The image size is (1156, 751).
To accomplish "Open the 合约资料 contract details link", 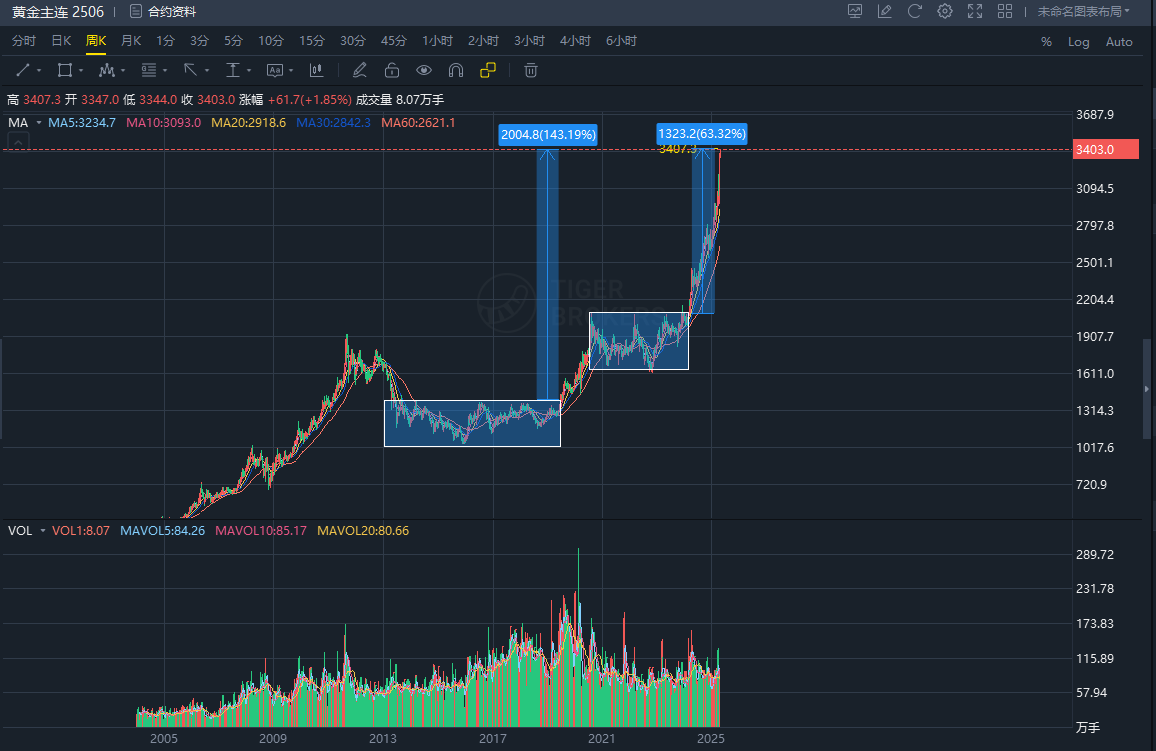I will tap(172, 12).
